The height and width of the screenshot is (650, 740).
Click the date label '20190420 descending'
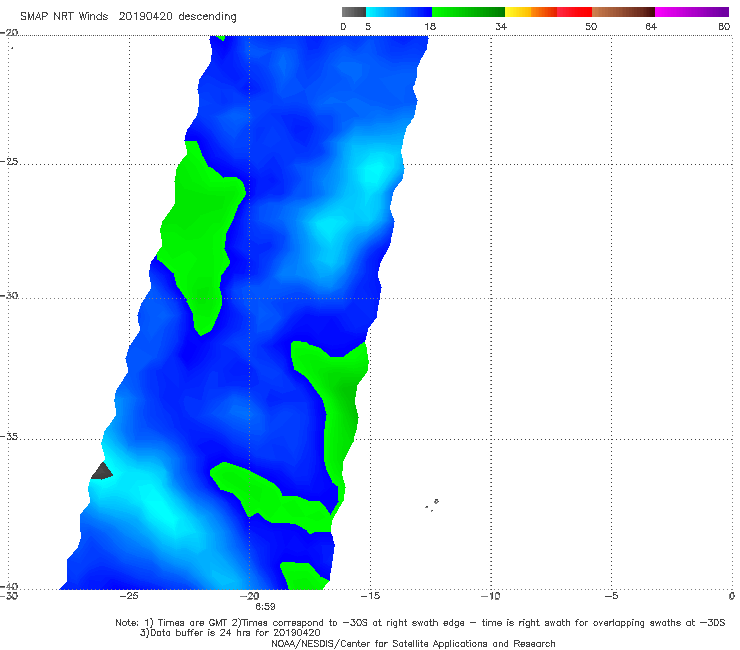click(177, 17)
